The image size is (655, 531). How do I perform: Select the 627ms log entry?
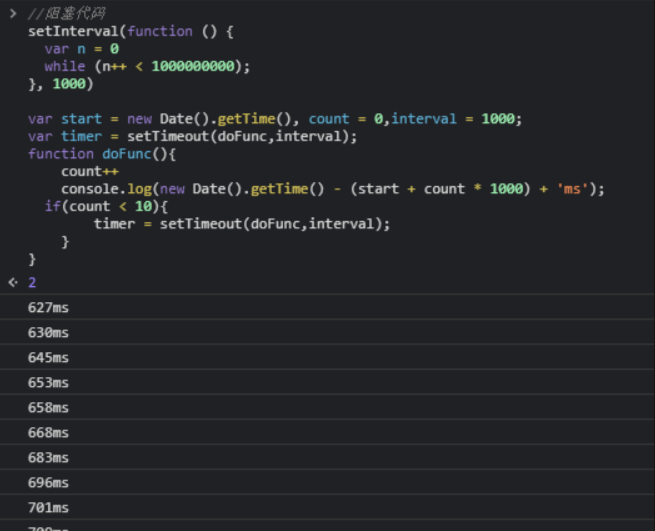(x=328, y=307)
